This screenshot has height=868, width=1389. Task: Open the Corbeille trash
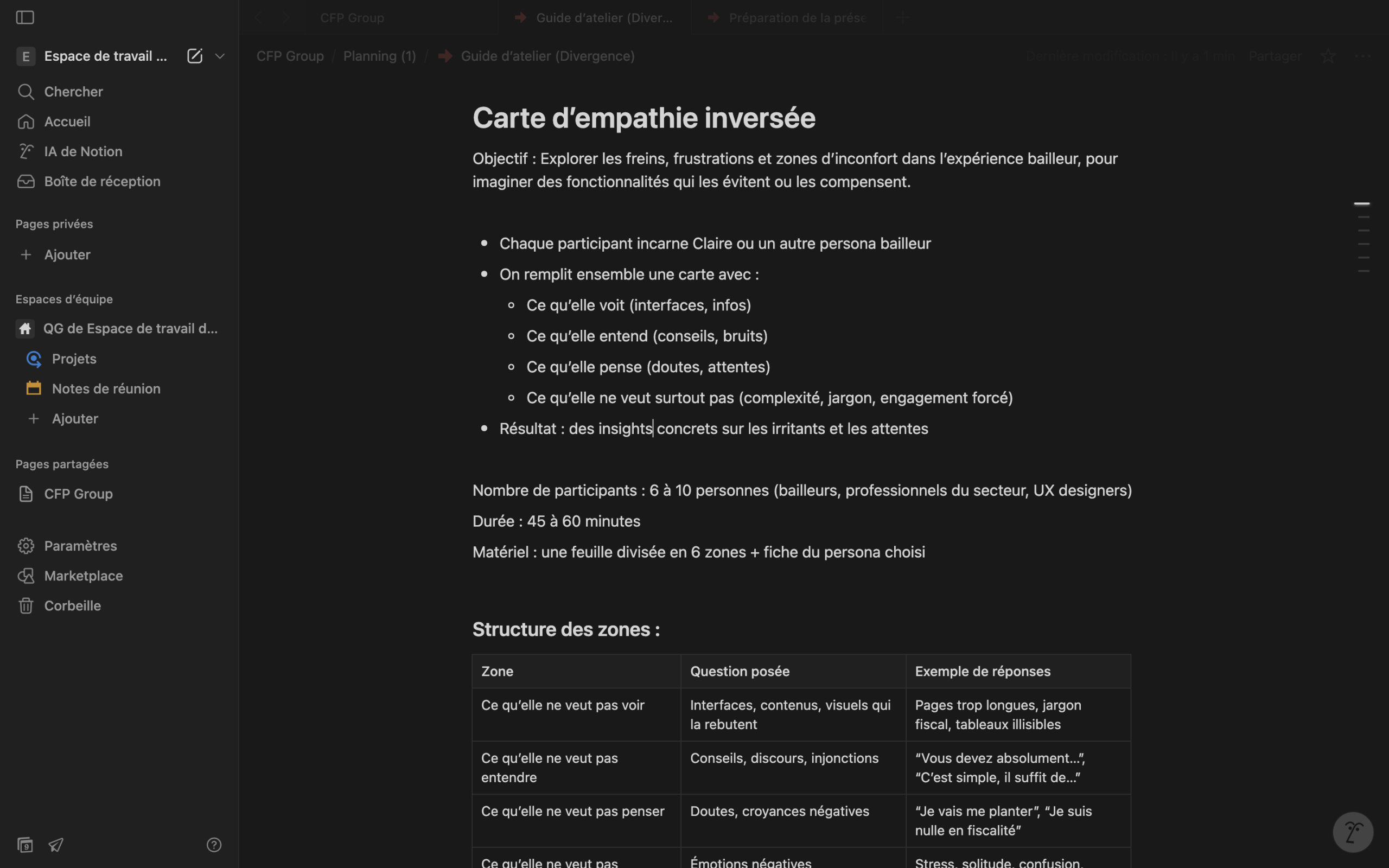coord(72,605)
